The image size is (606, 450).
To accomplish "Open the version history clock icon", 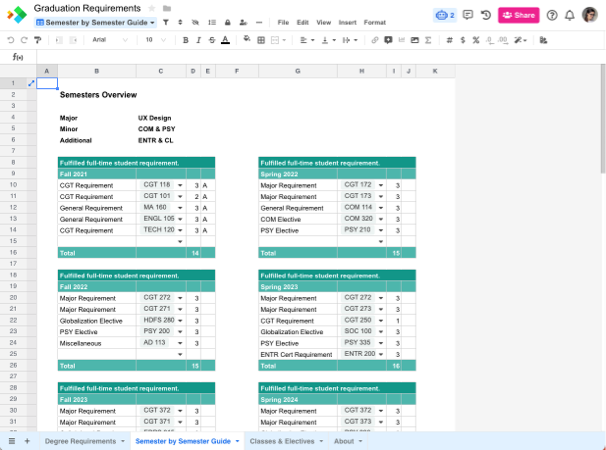I will [x=485, y=15].
